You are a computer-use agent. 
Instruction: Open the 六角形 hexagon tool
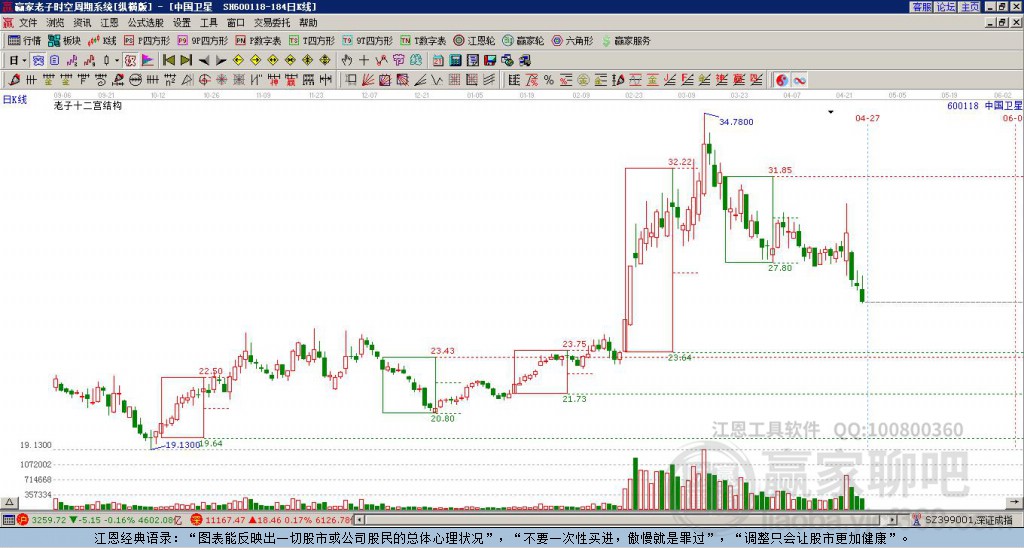click(x=572, y=40)
